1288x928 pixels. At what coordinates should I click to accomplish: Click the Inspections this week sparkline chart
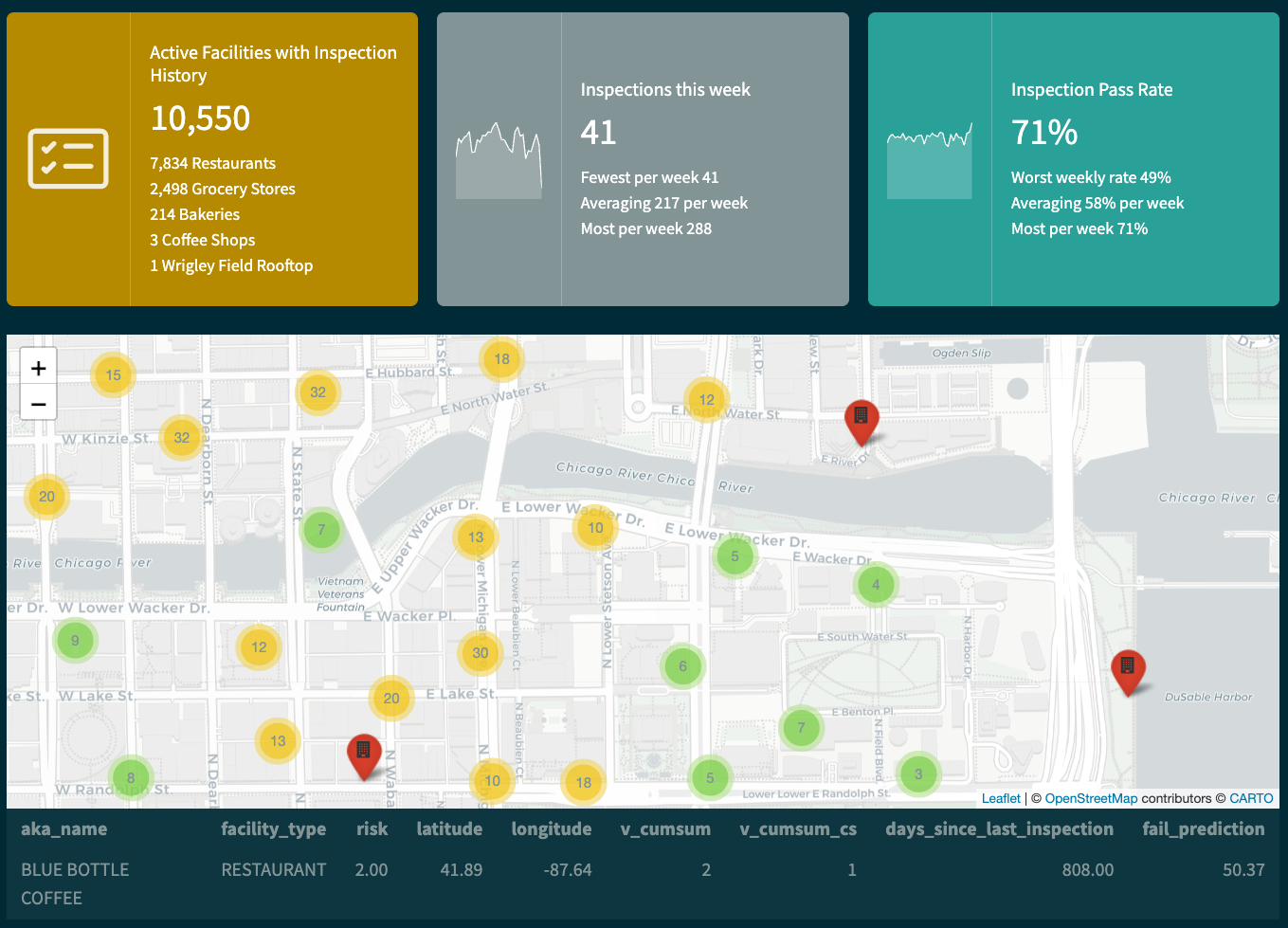click(499, 160)
